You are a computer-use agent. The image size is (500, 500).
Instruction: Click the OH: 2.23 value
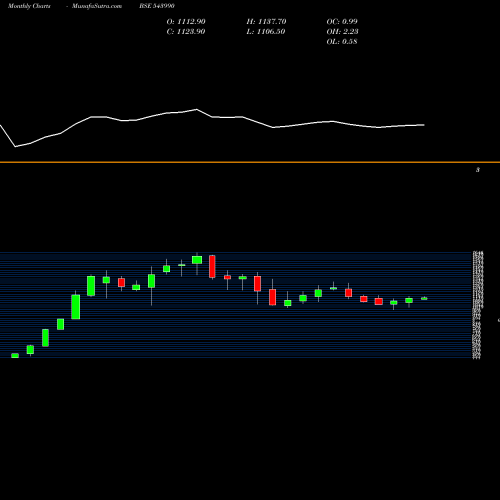coord(342,32)
